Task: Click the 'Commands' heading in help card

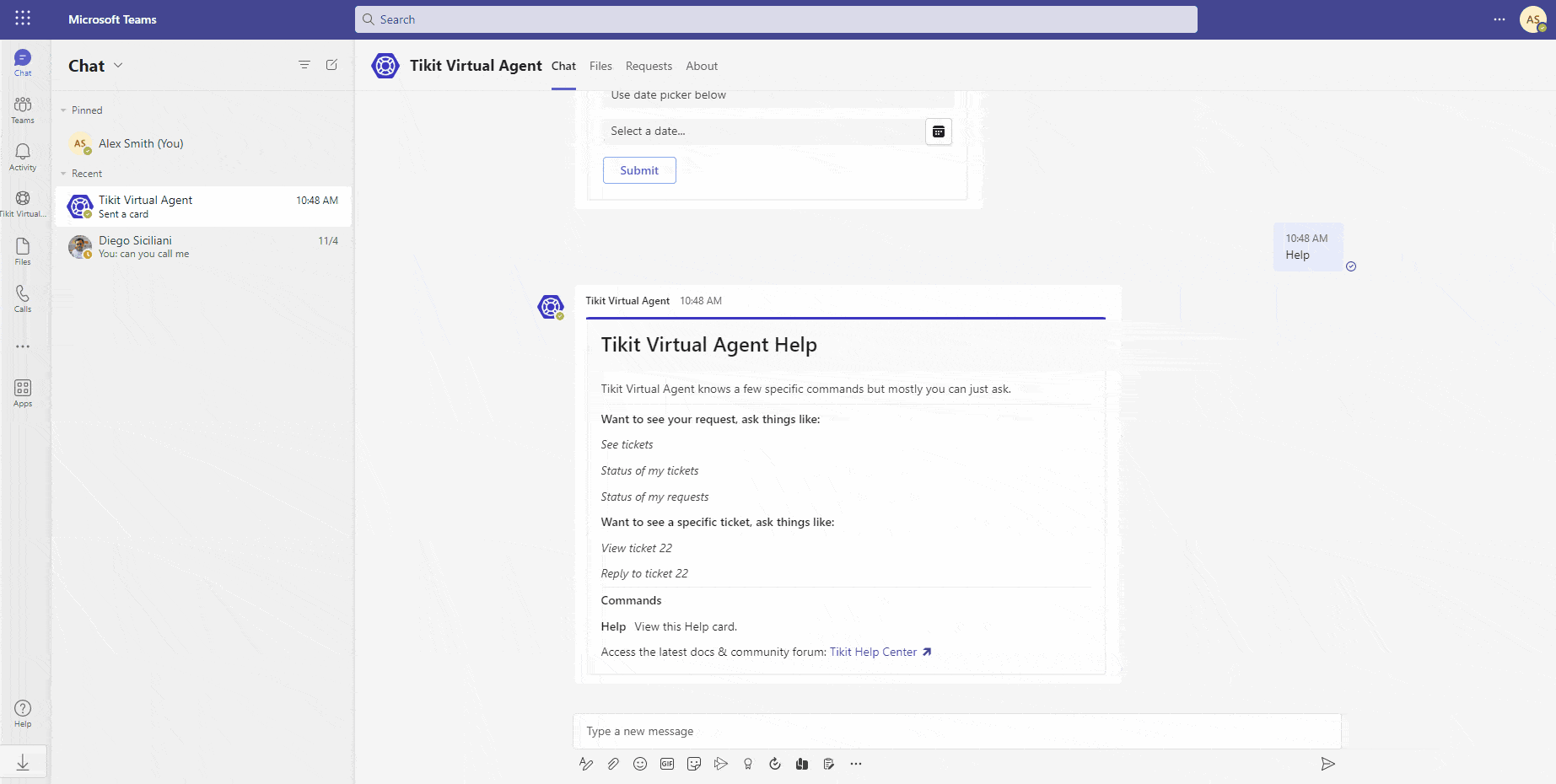Action: pyautogui.click(x=631, y=600)
